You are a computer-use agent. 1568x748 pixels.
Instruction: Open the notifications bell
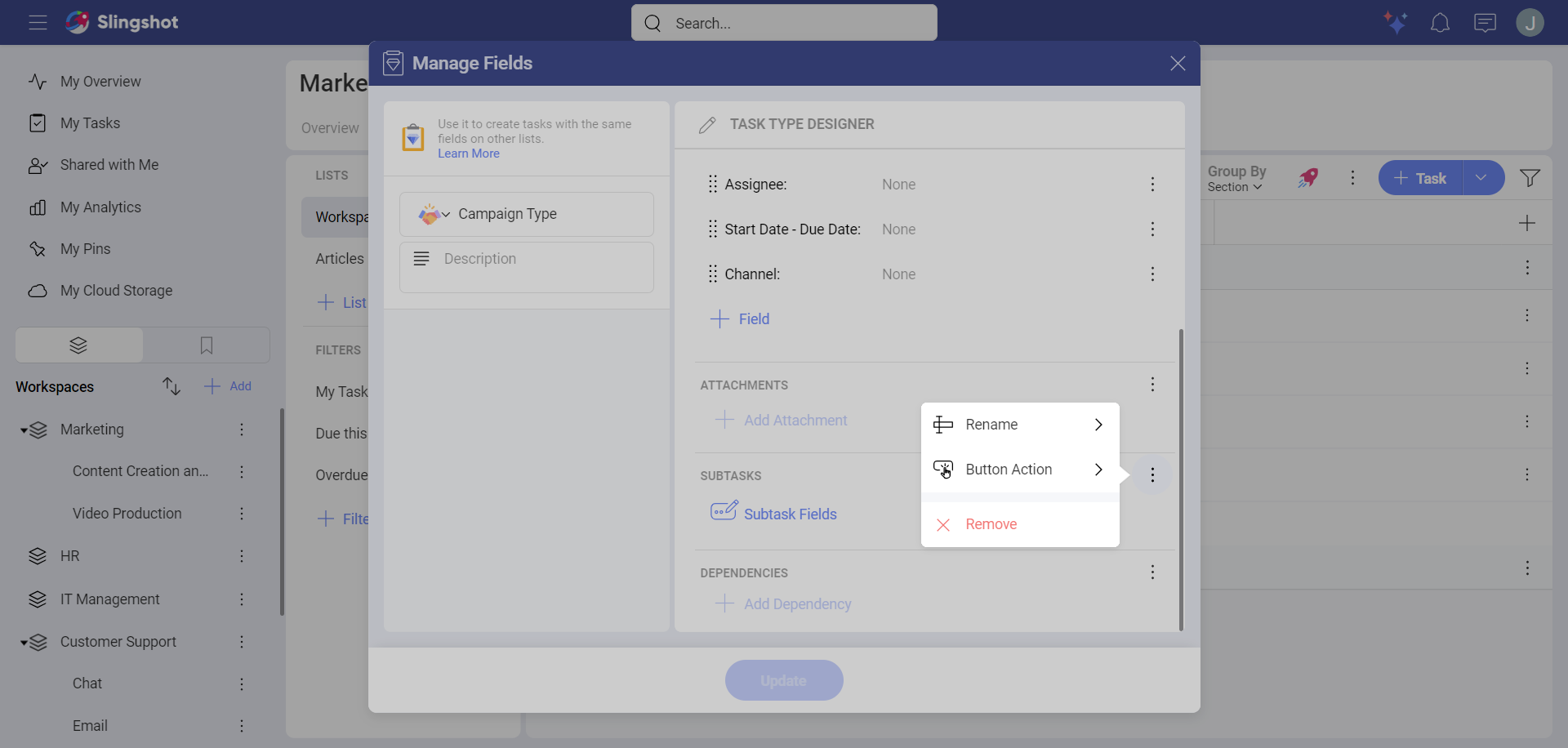1440,23
